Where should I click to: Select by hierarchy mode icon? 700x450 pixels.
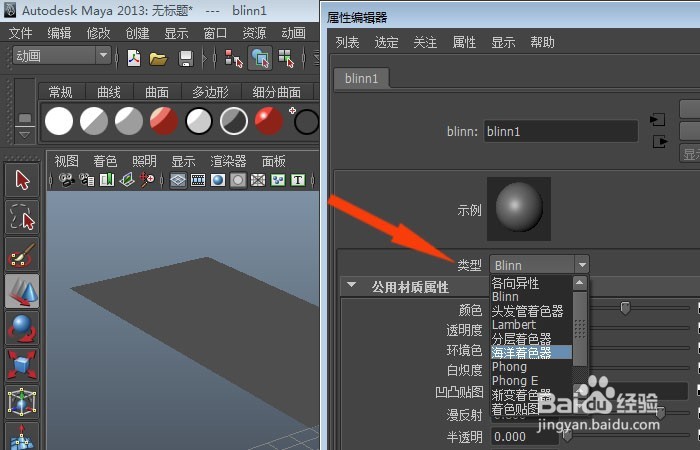click(x=234, y=58)
